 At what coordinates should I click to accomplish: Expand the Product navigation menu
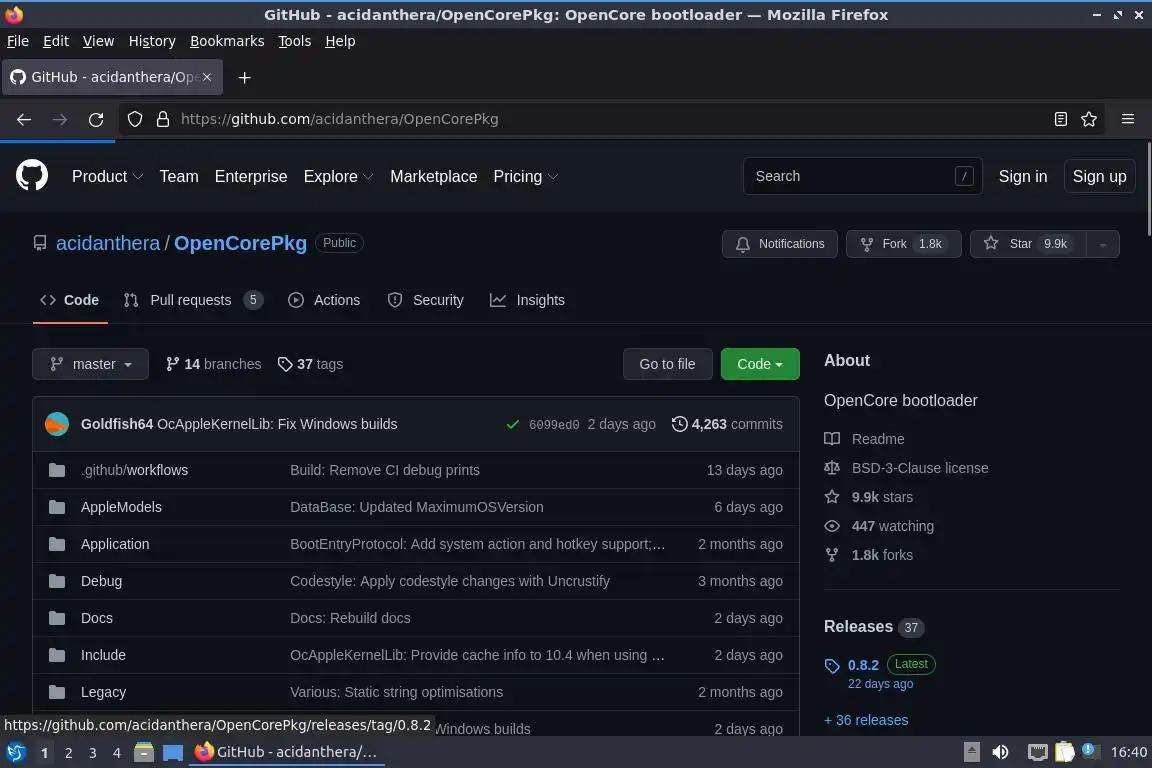[107, 176]
